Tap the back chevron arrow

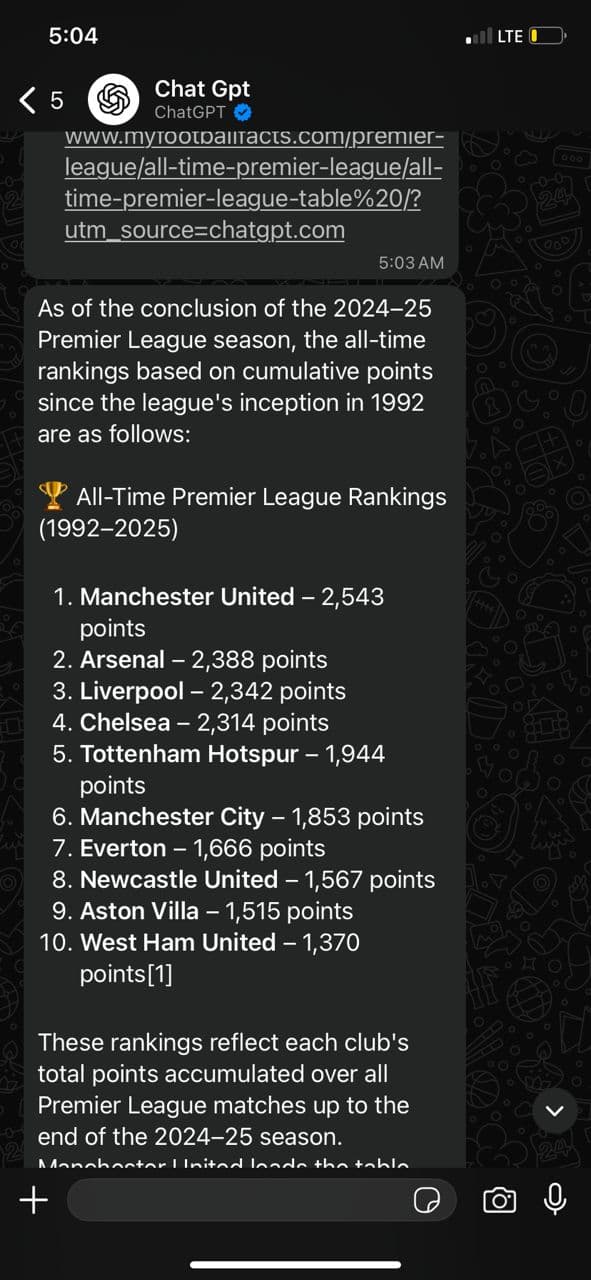[x=28, y=100]
